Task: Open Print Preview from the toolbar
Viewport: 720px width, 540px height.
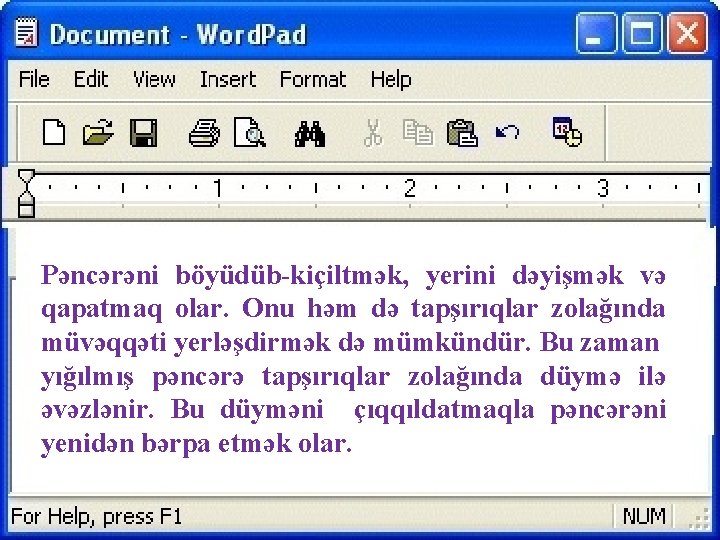Action: coord(249,132)
